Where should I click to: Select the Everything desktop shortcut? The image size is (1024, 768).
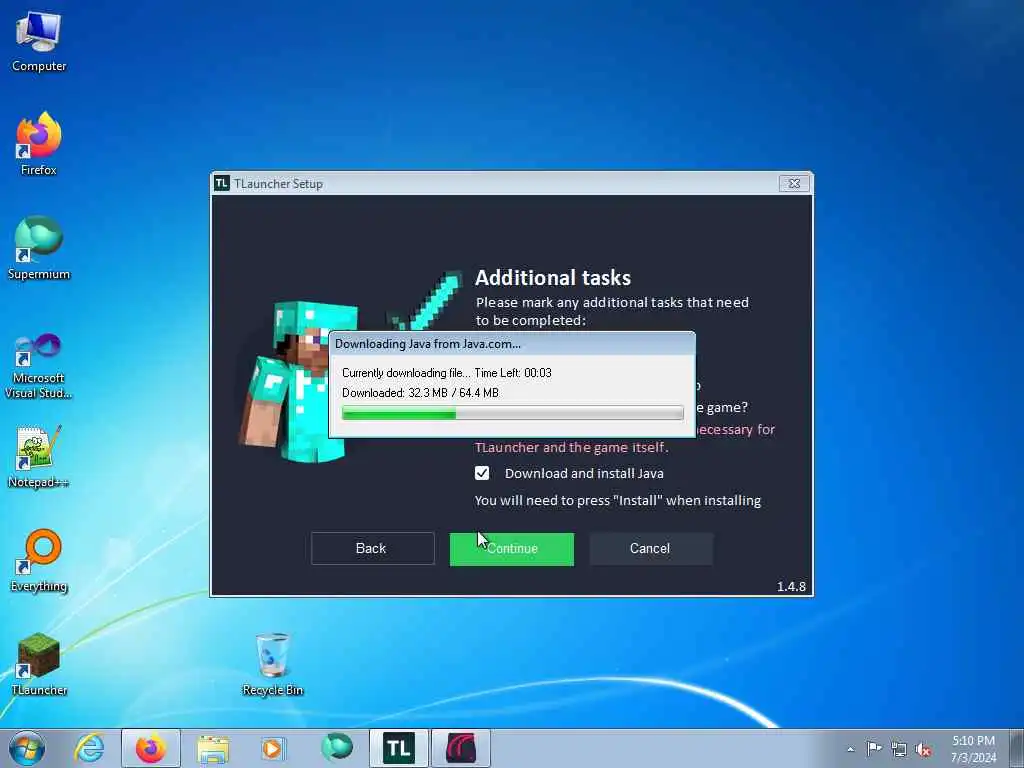point(39,560)
